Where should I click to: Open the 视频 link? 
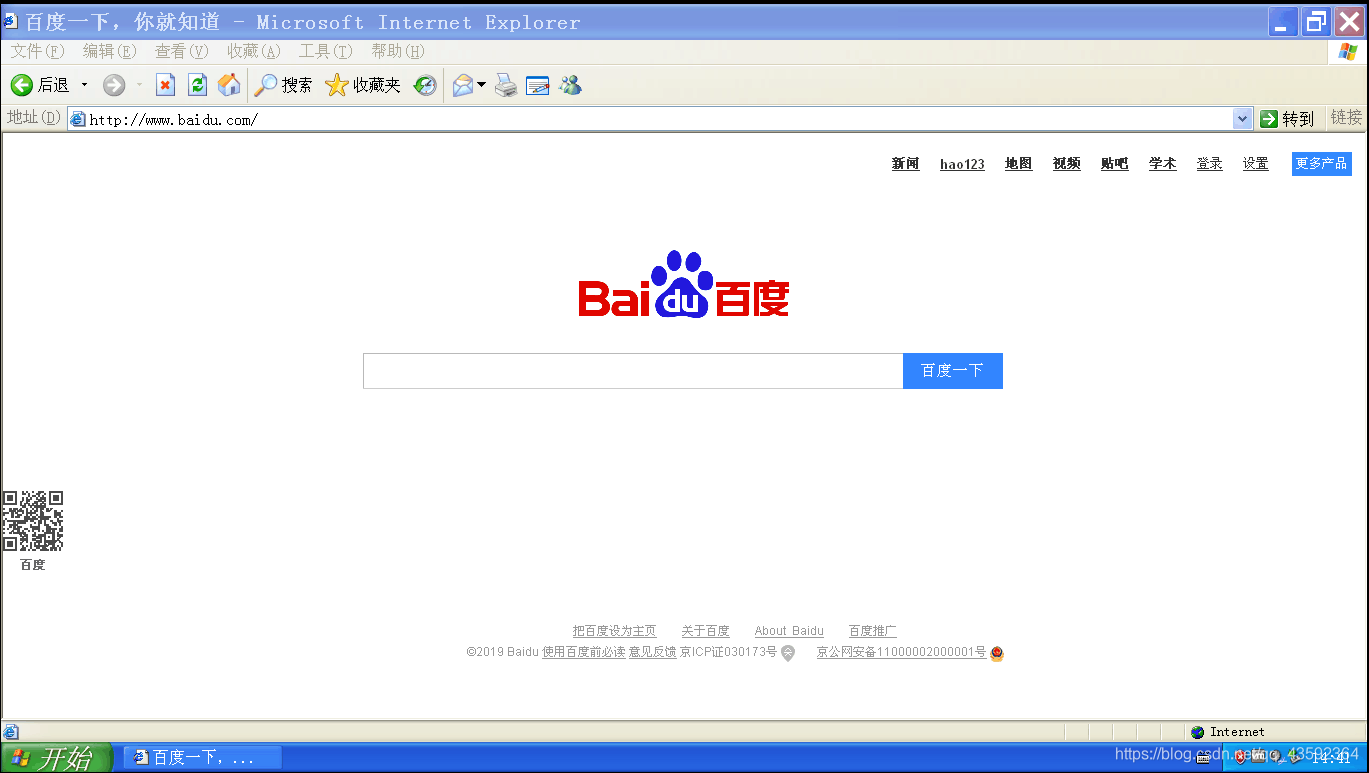(x=1066, y=164)
